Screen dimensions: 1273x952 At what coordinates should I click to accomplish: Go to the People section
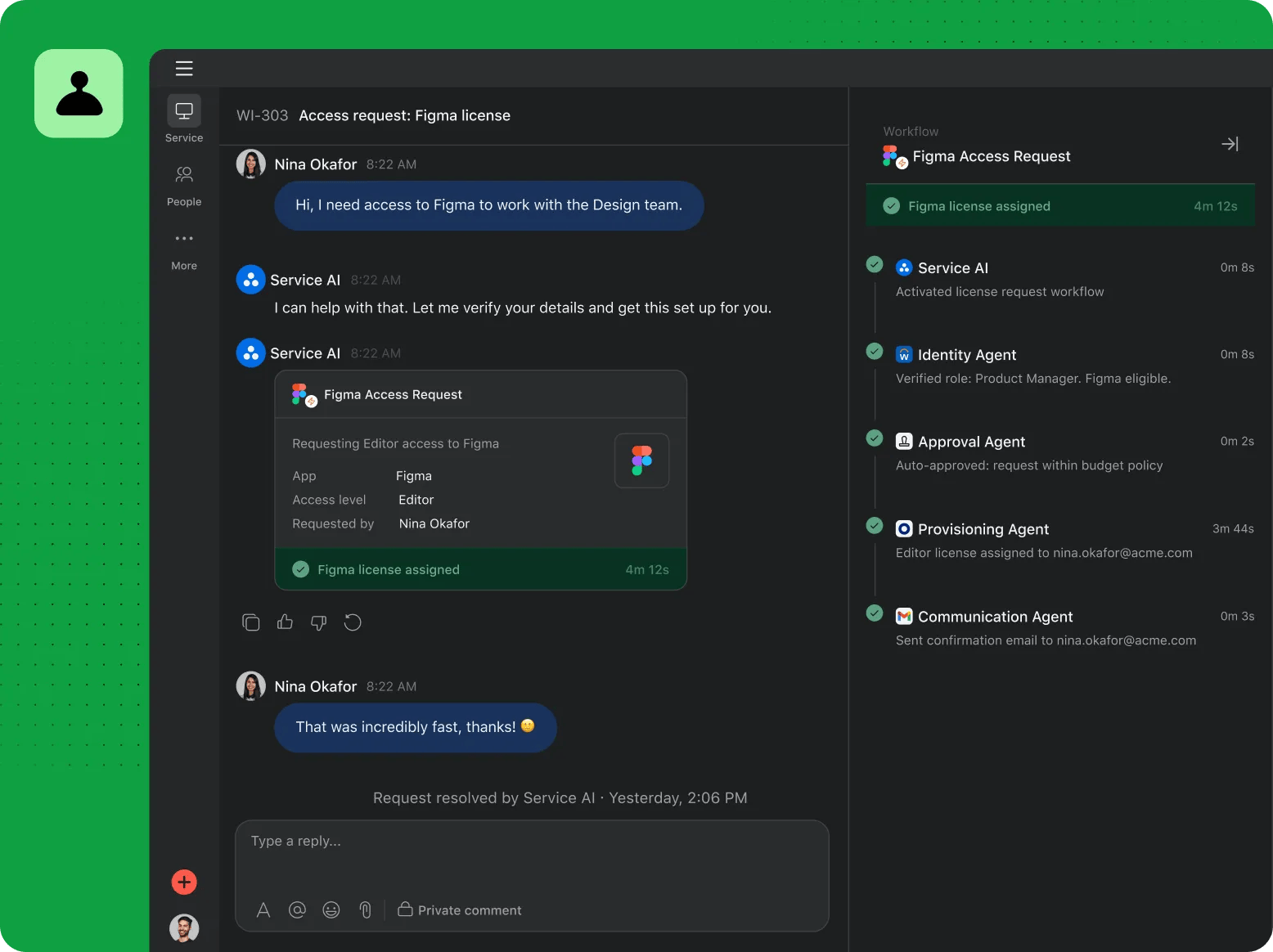(x=184, y=186)
